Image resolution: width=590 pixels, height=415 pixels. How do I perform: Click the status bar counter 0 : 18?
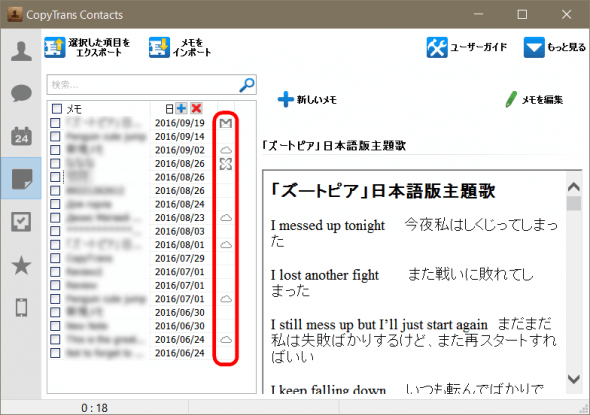[x=94, y=408]
